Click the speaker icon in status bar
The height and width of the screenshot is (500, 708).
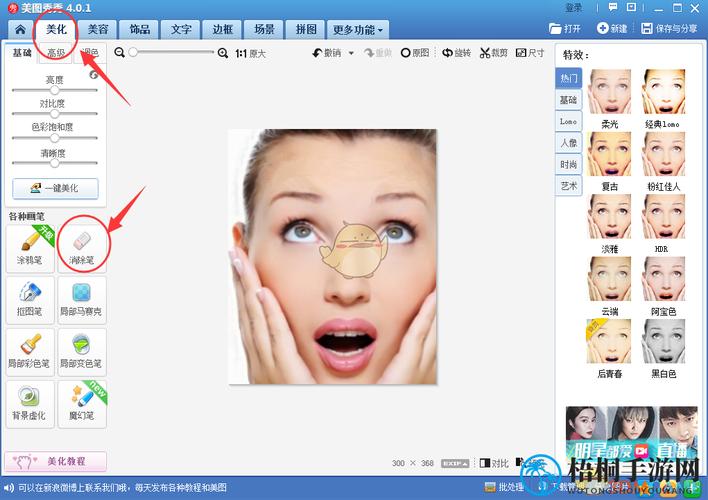tap(9, 488)
